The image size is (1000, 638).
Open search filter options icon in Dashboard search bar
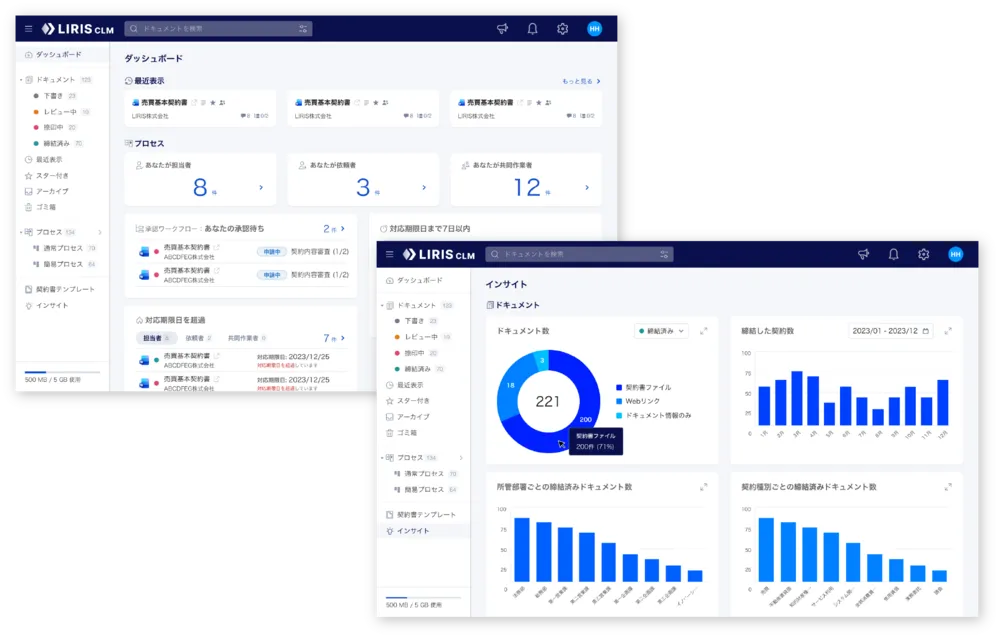[303, 29]
